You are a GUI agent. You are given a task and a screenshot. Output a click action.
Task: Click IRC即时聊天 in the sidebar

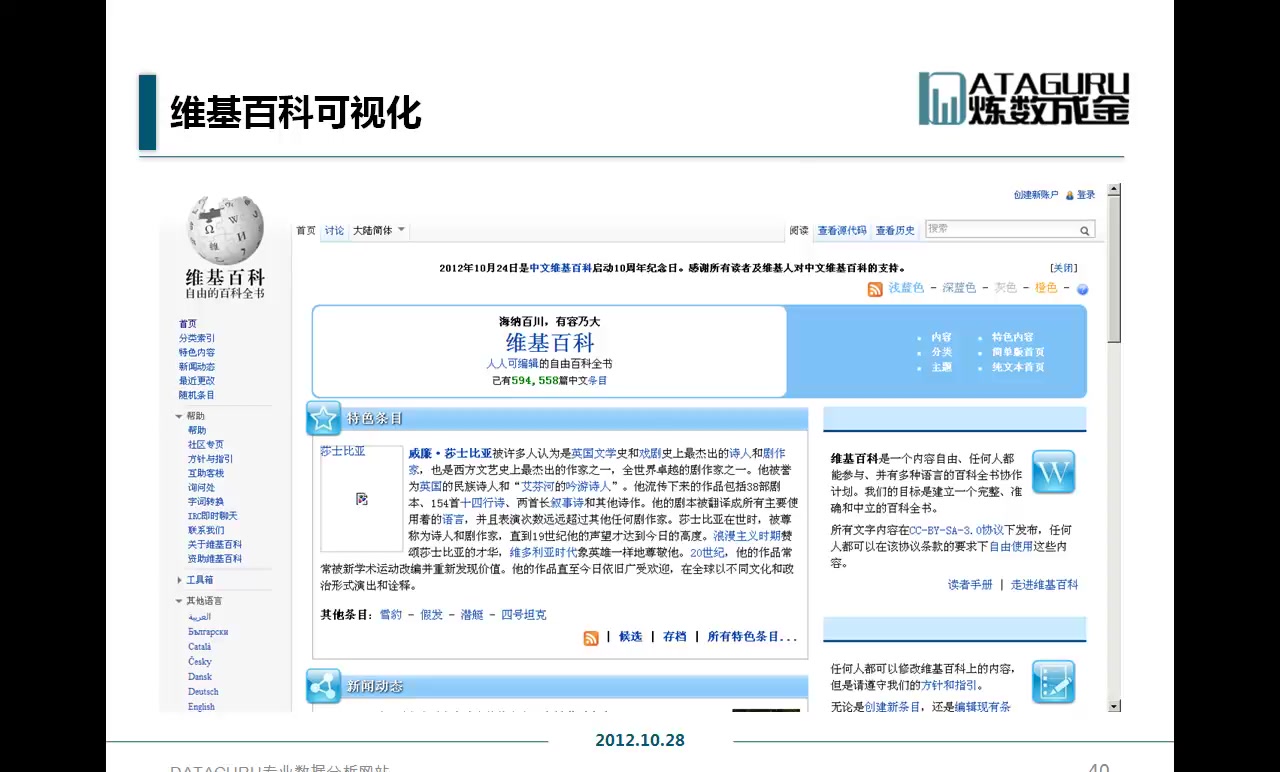pos(213,516)
